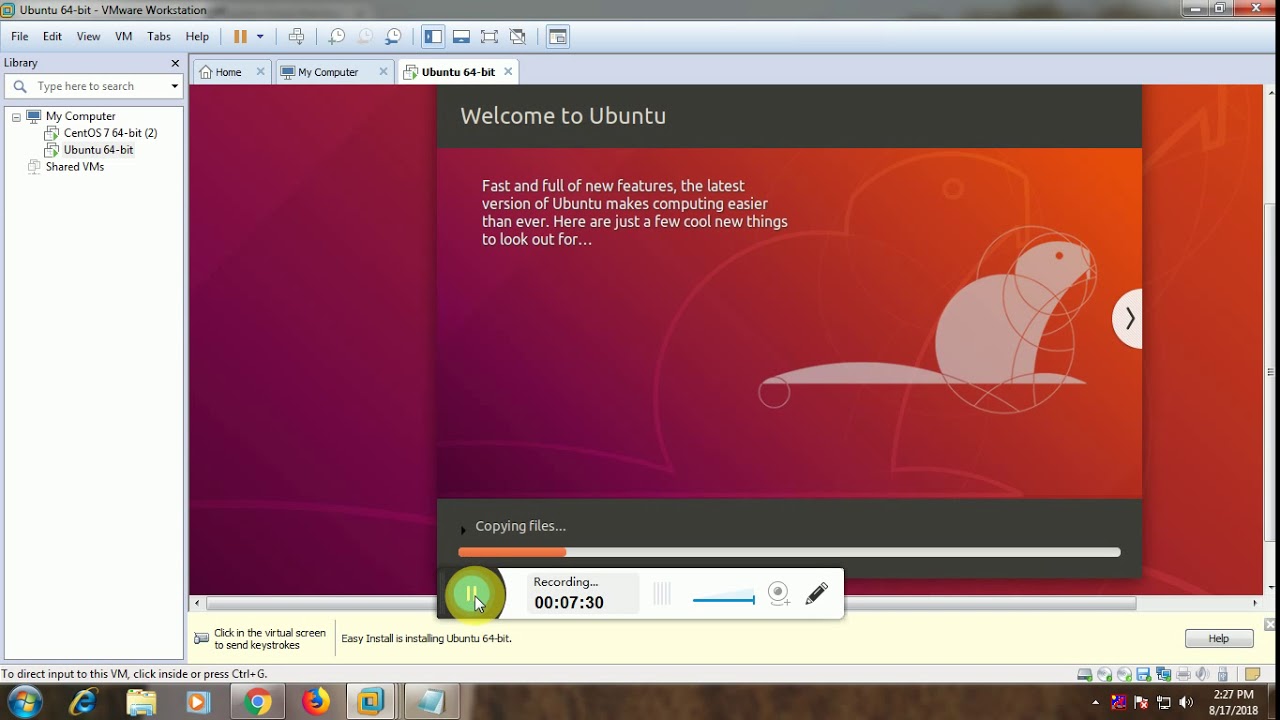Image resolution: width=1280 pixels, height=720 pixels.
Task: Click the second CD/DVD device status icon
Action: (1124, 675)
